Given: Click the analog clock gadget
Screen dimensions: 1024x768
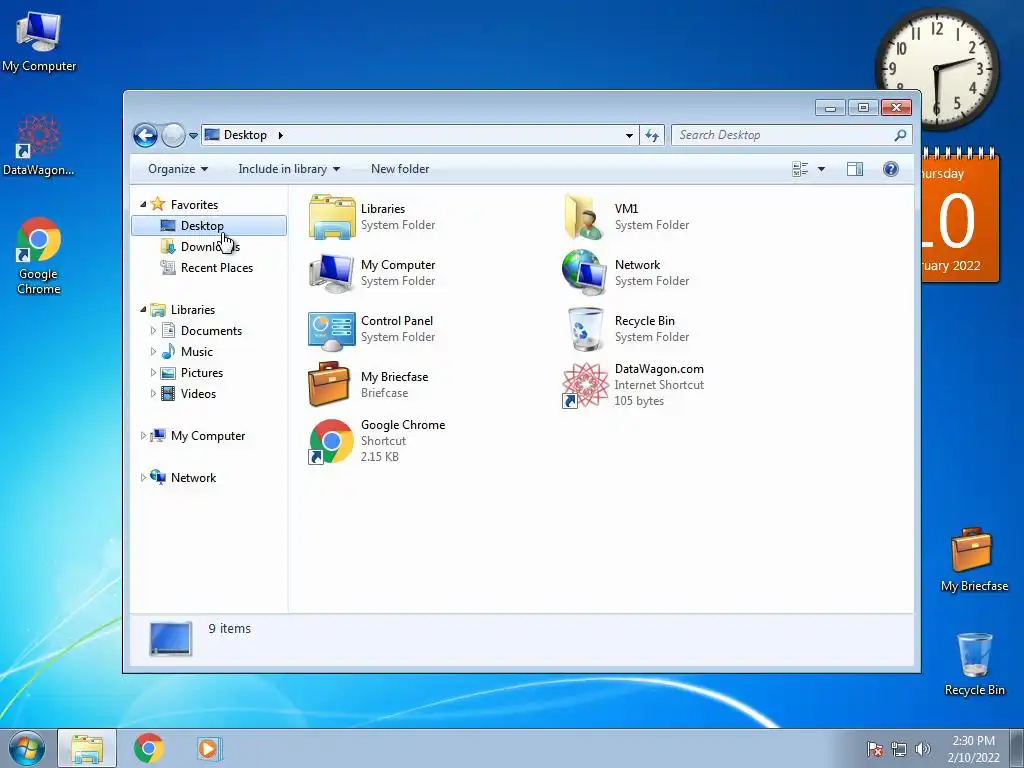Looking at the screenshot, I should [x=936, y=69].
